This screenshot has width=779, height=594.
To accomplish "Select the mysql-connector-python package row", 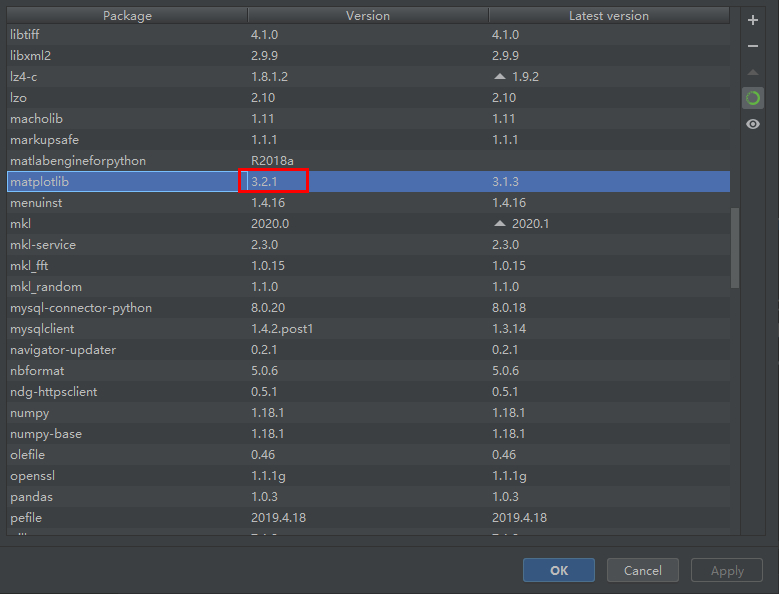I will (x=368, y=308).
